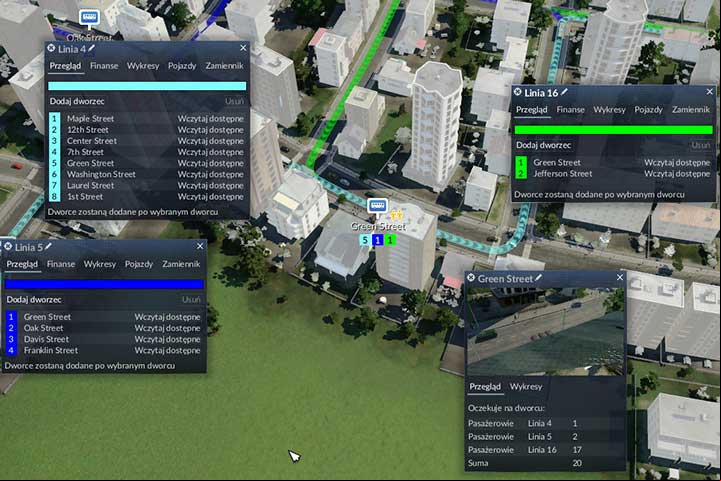Open cargo setting for Oak Street in Linia 5
The image size is (721, 481).
click(x=167, y=328)
